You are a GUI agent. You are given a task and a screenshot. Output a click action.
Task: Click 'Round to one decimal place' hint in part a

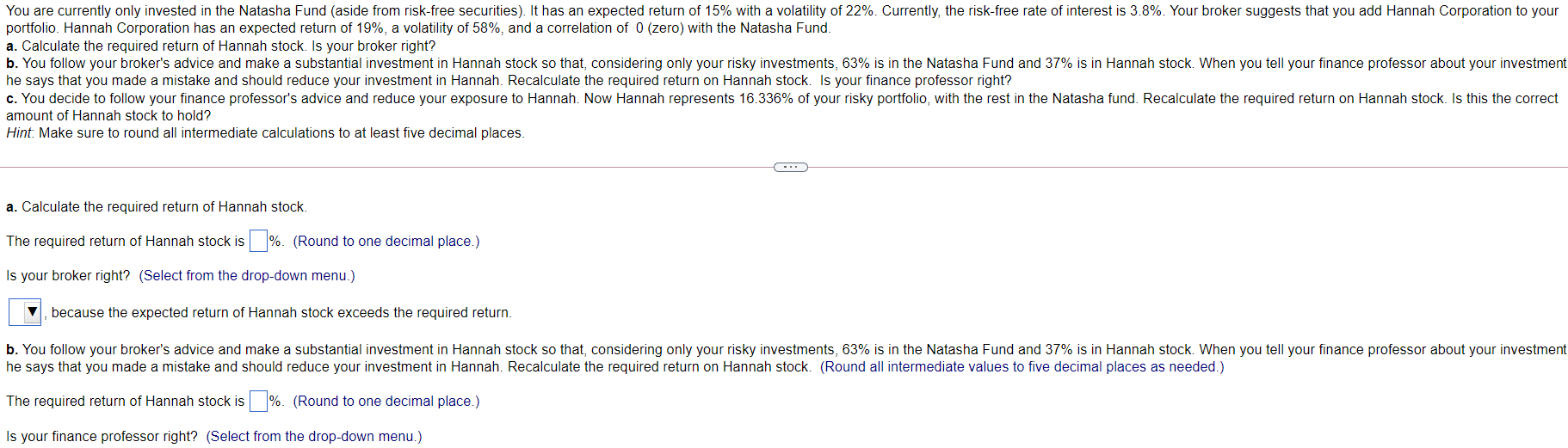tap(386, 242)
